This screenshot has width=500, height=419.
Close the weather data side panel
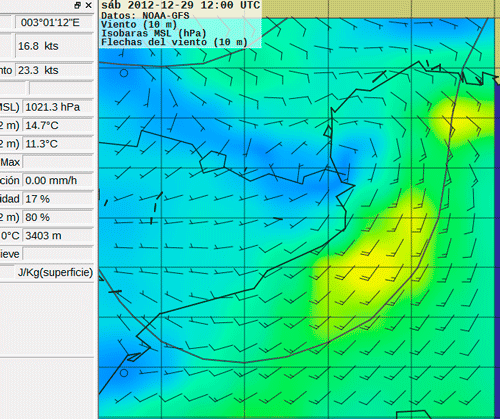(x=88, y=5)
